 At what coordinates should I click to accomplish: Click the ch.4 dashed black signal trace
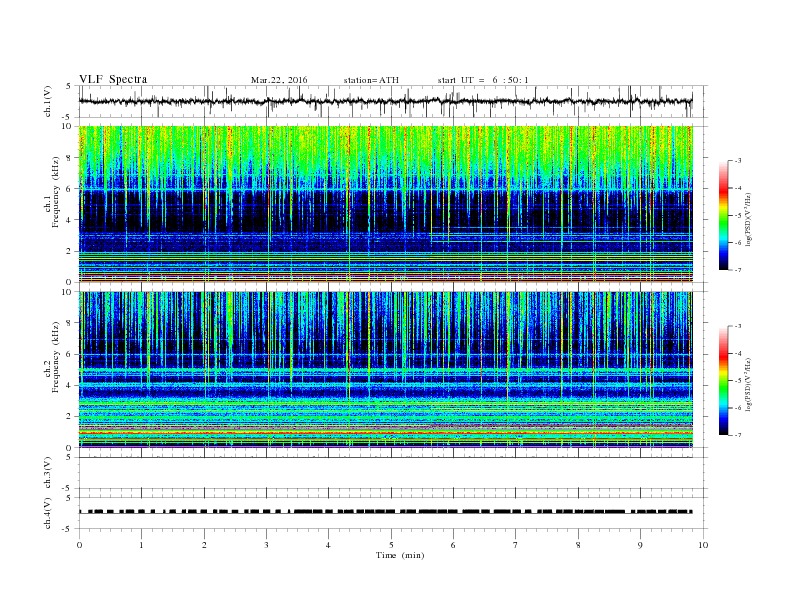[x=385, y=512]
